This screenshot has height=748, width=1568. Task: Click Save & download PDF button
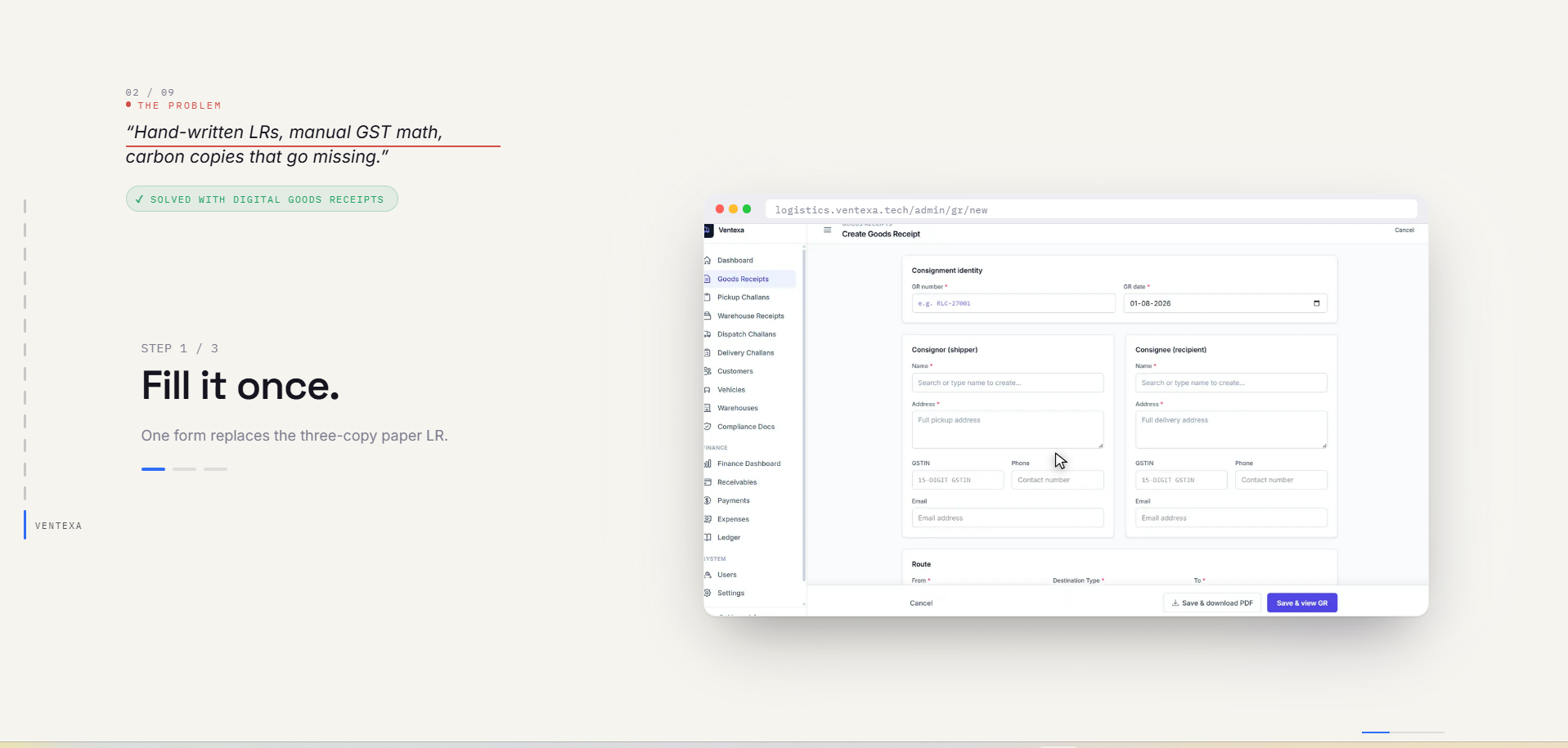(1212, 603)
